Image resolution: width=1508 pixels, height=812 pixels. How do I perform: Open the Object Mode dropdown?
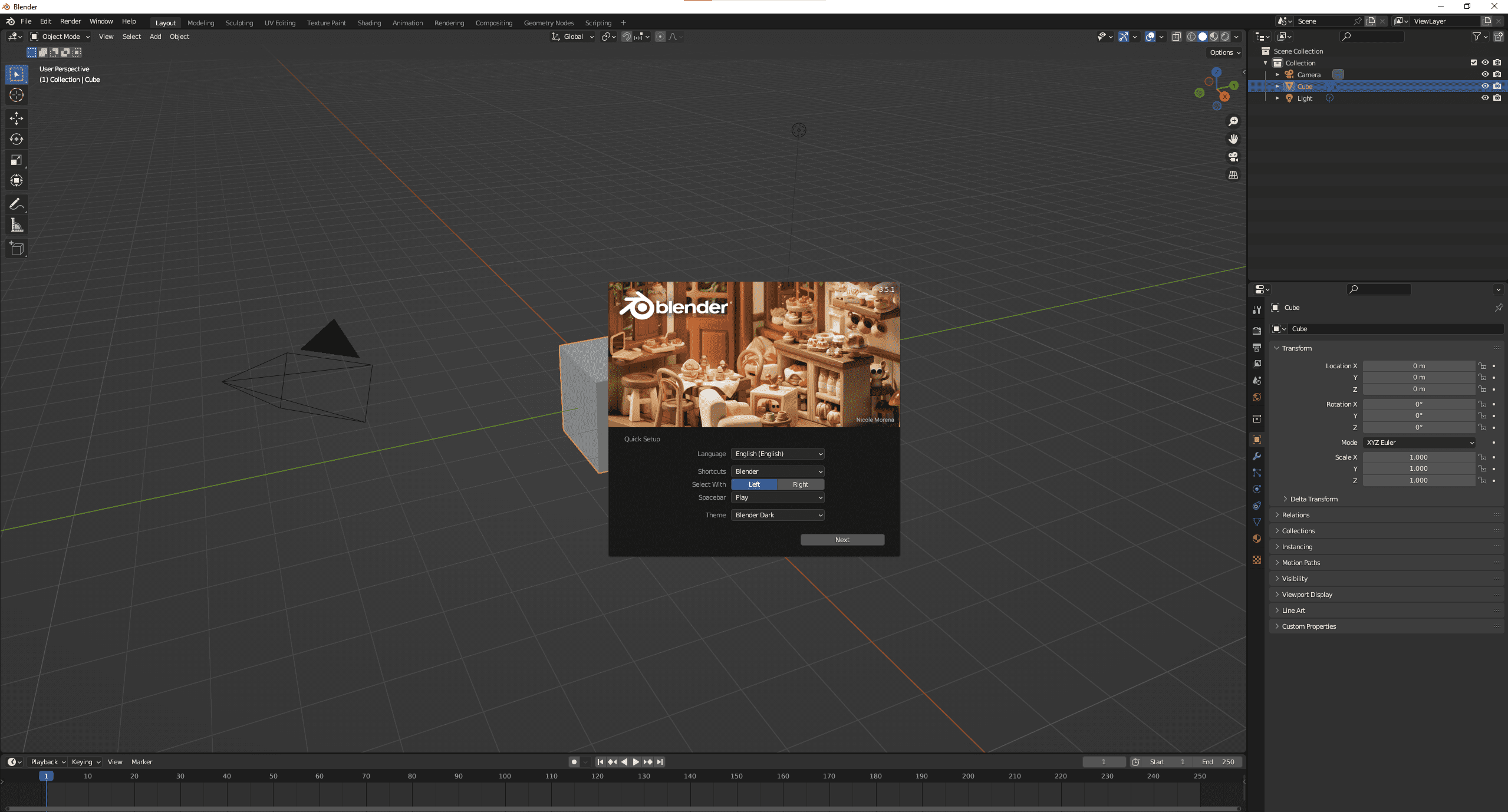click(x=60, y=37)
